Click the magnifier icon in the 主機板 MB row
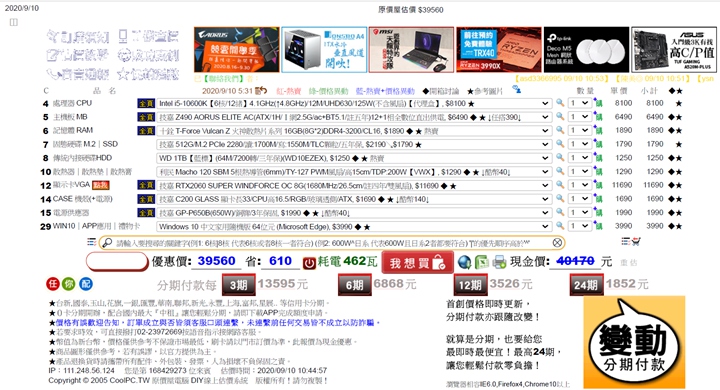This screenshot has height=390, width=720. [x=560, y=117]
